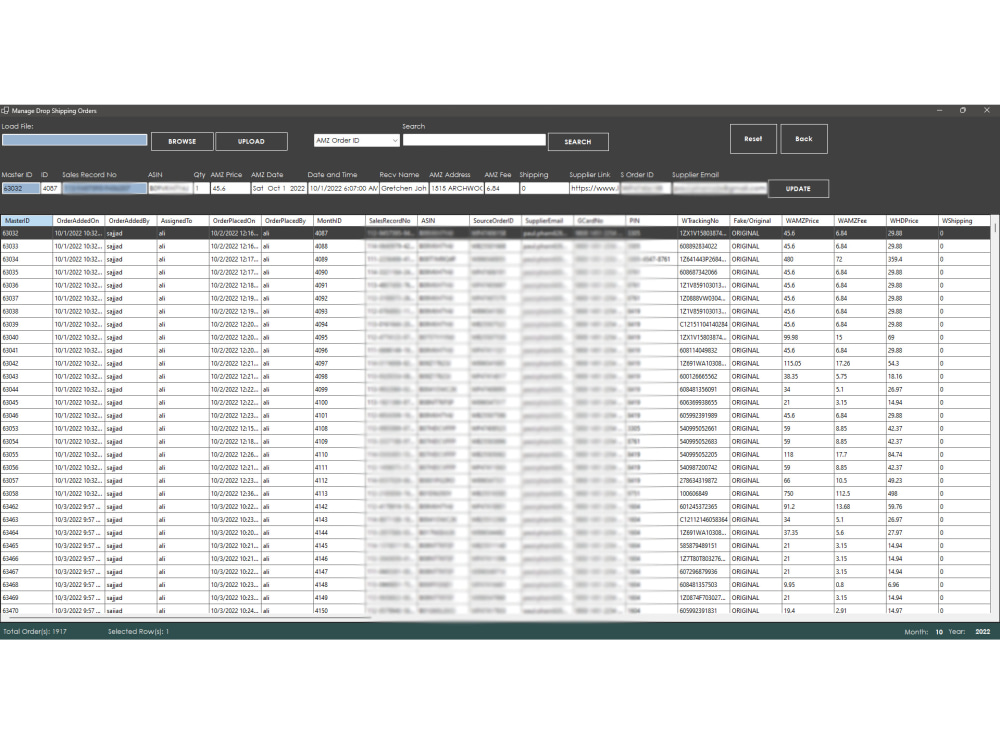Click tracking number cell C12151104140284
The width and height of the screenshot is (1000, 750).
[x=703, y=325]
